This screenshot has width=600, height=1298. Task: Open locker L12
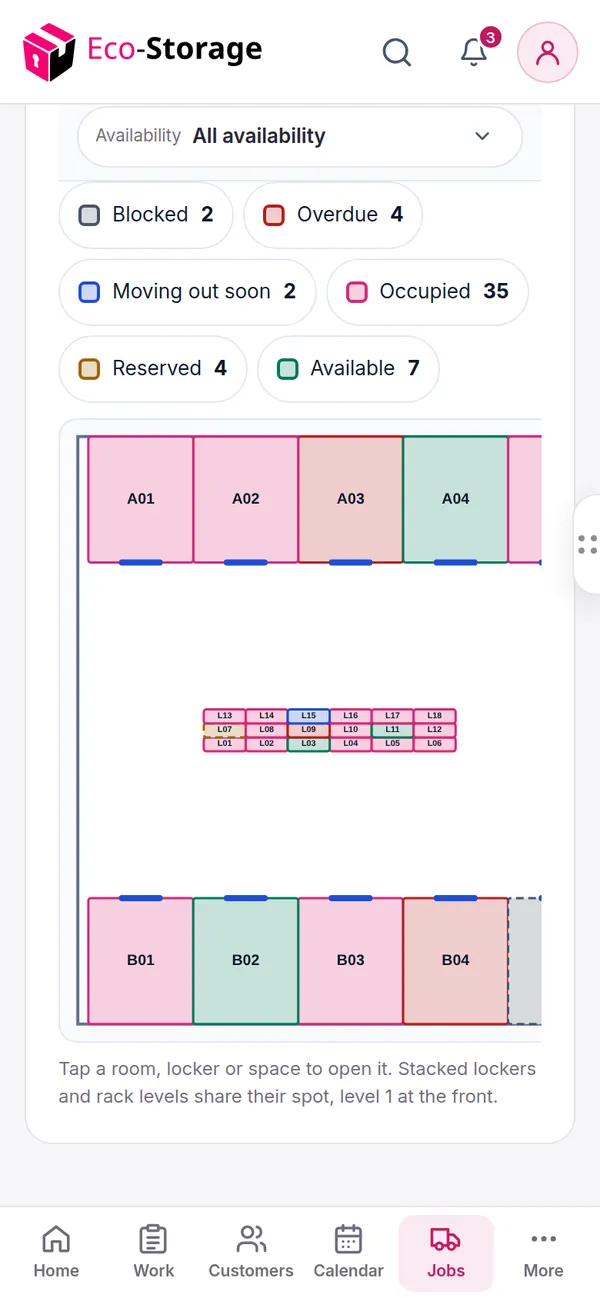pyautogui.click(x=435, y=730)
